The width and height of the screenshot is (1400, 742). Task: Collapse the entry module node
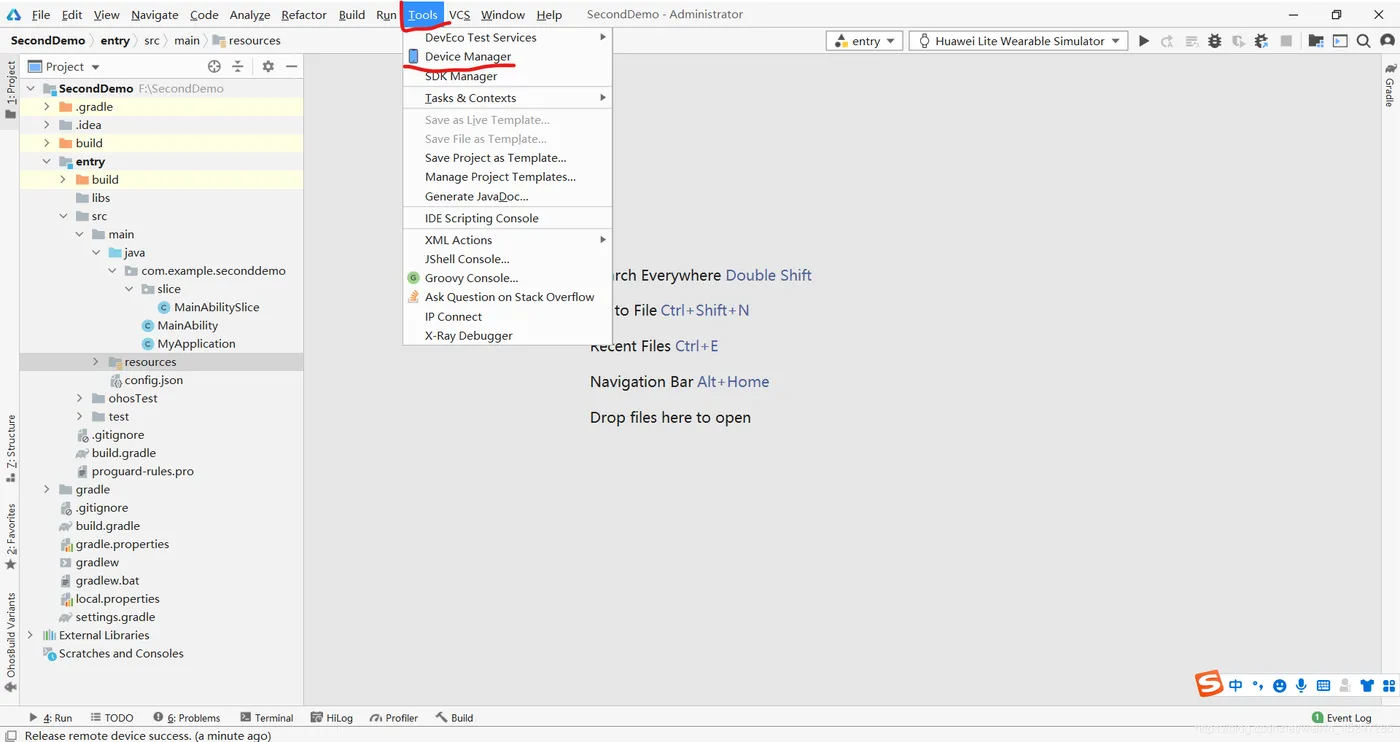(x=47, y=161)
